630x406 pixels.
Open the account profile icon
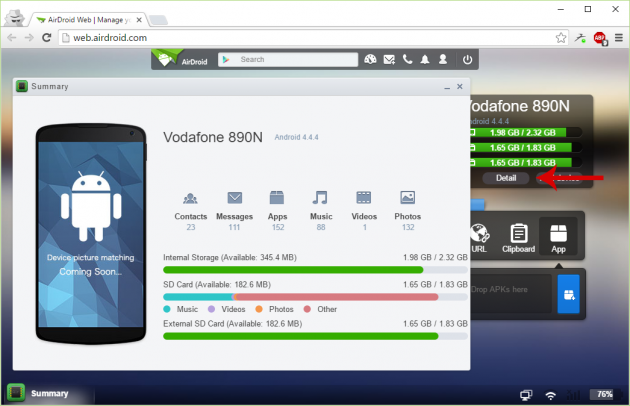pyautogui.click(x=443, y=59)
